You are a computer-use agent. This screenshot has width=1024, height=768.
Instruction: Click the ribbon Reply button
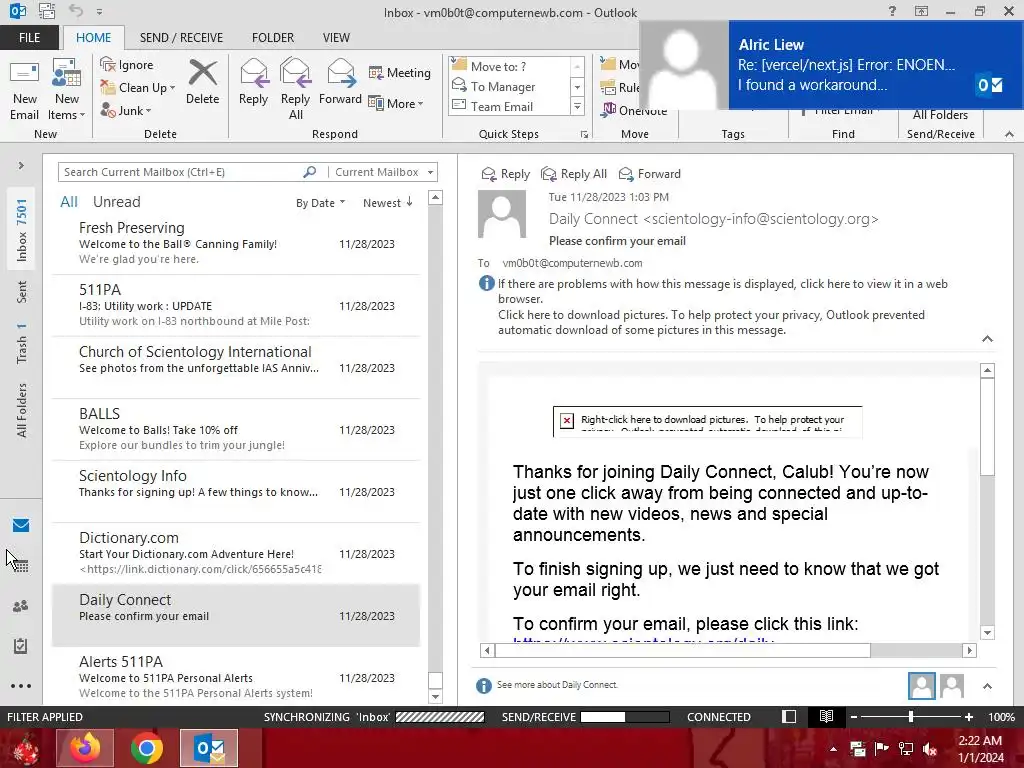tap(253, 82)
